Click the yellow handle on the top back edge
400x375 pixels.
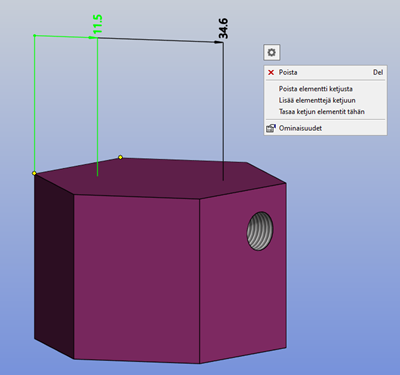coord(120,157)
